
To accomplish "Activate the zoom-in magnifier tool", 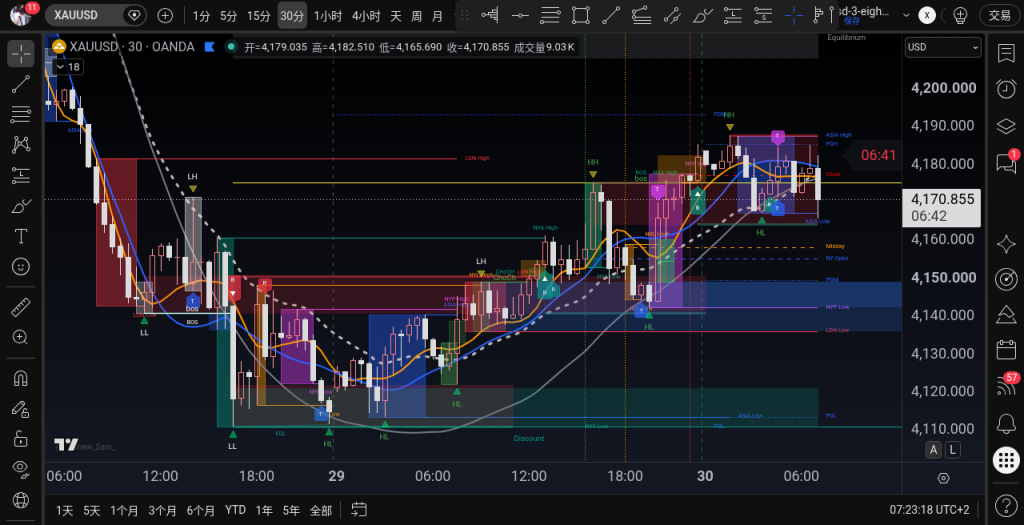I will click(21, 337).
